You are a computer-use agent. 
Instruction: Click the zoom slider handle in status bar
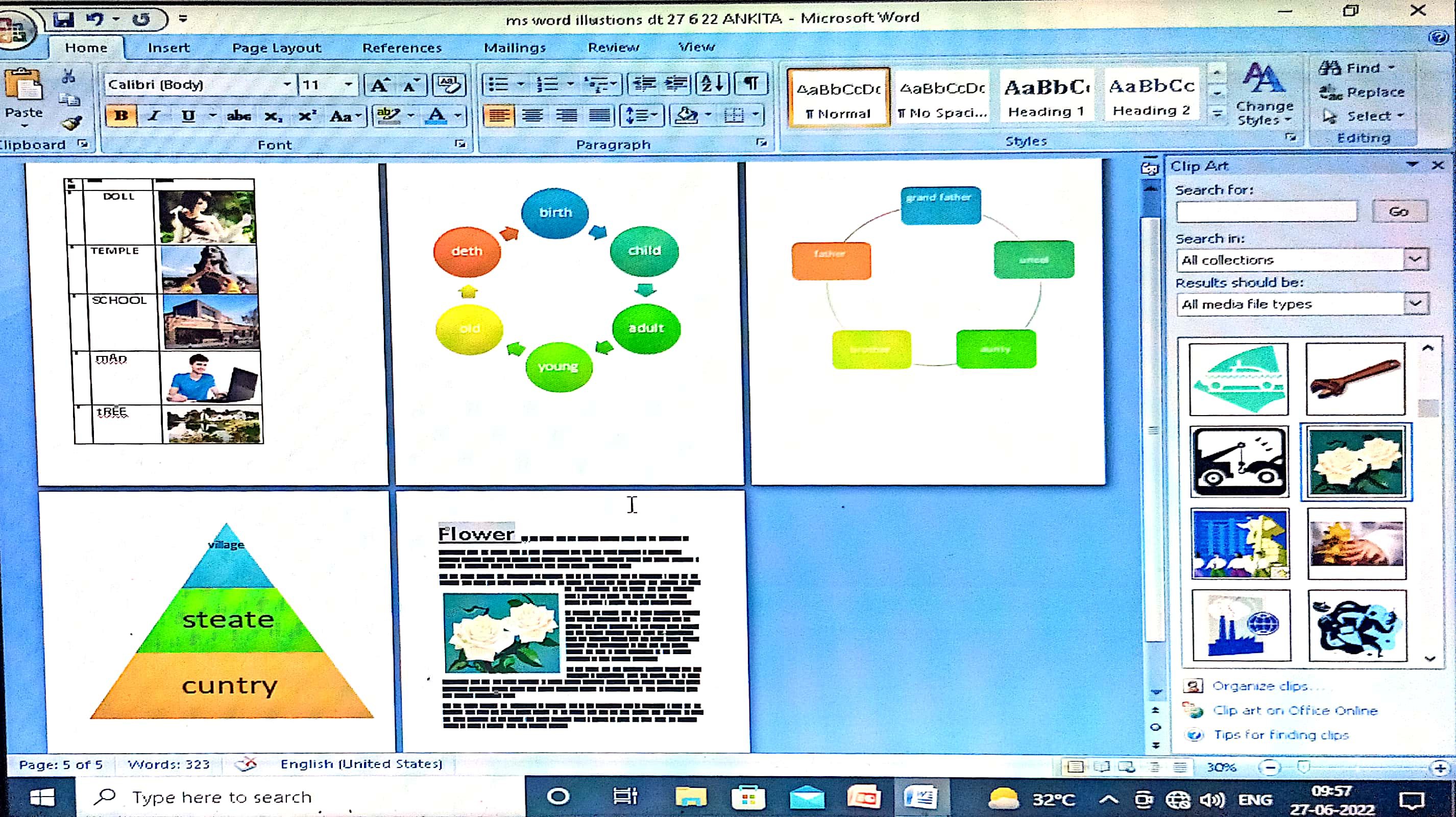(1304, 766)
